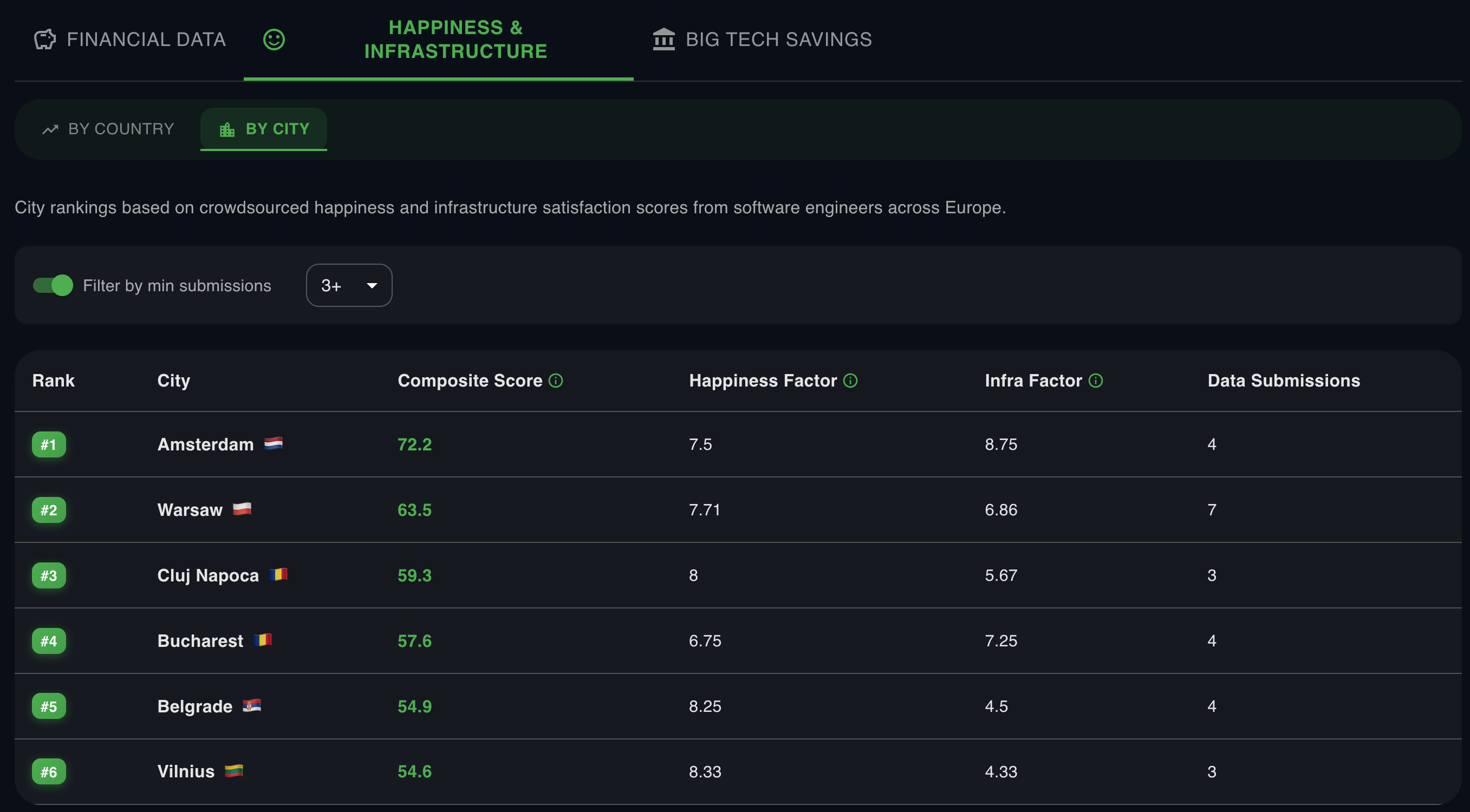The image size is (1470, 812).
Task: Click the Happiness Factor info icon
Action: click(850, 381)
